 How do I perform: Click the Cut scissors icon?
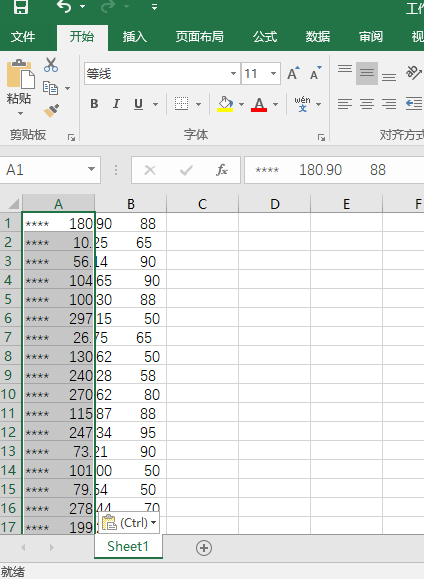click(51, 65)
